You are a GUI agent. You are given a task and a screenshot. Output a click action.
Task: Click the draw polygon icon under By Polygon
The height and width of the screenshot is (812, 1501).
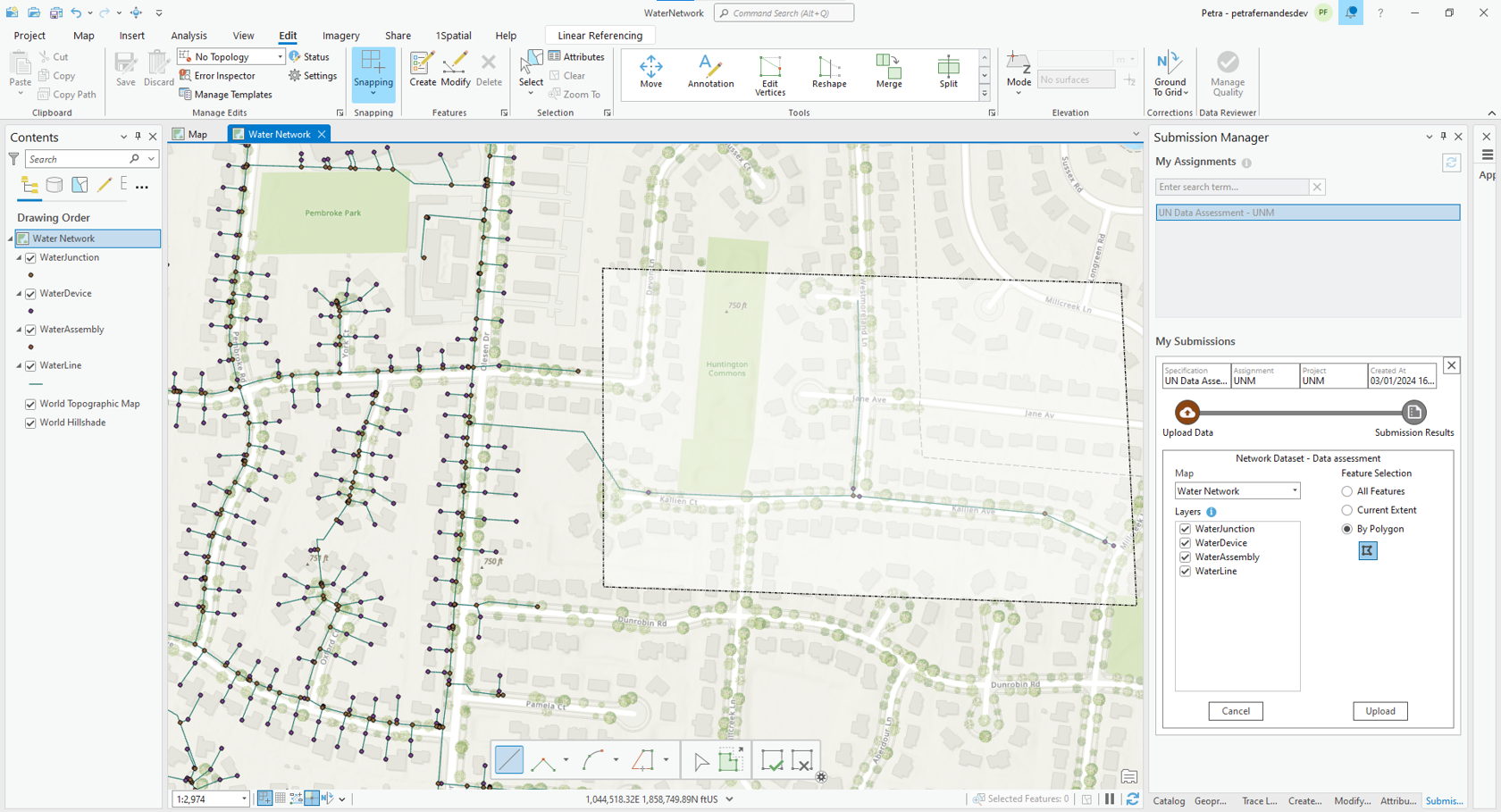pyautogui.click(x=1367, y=551)
